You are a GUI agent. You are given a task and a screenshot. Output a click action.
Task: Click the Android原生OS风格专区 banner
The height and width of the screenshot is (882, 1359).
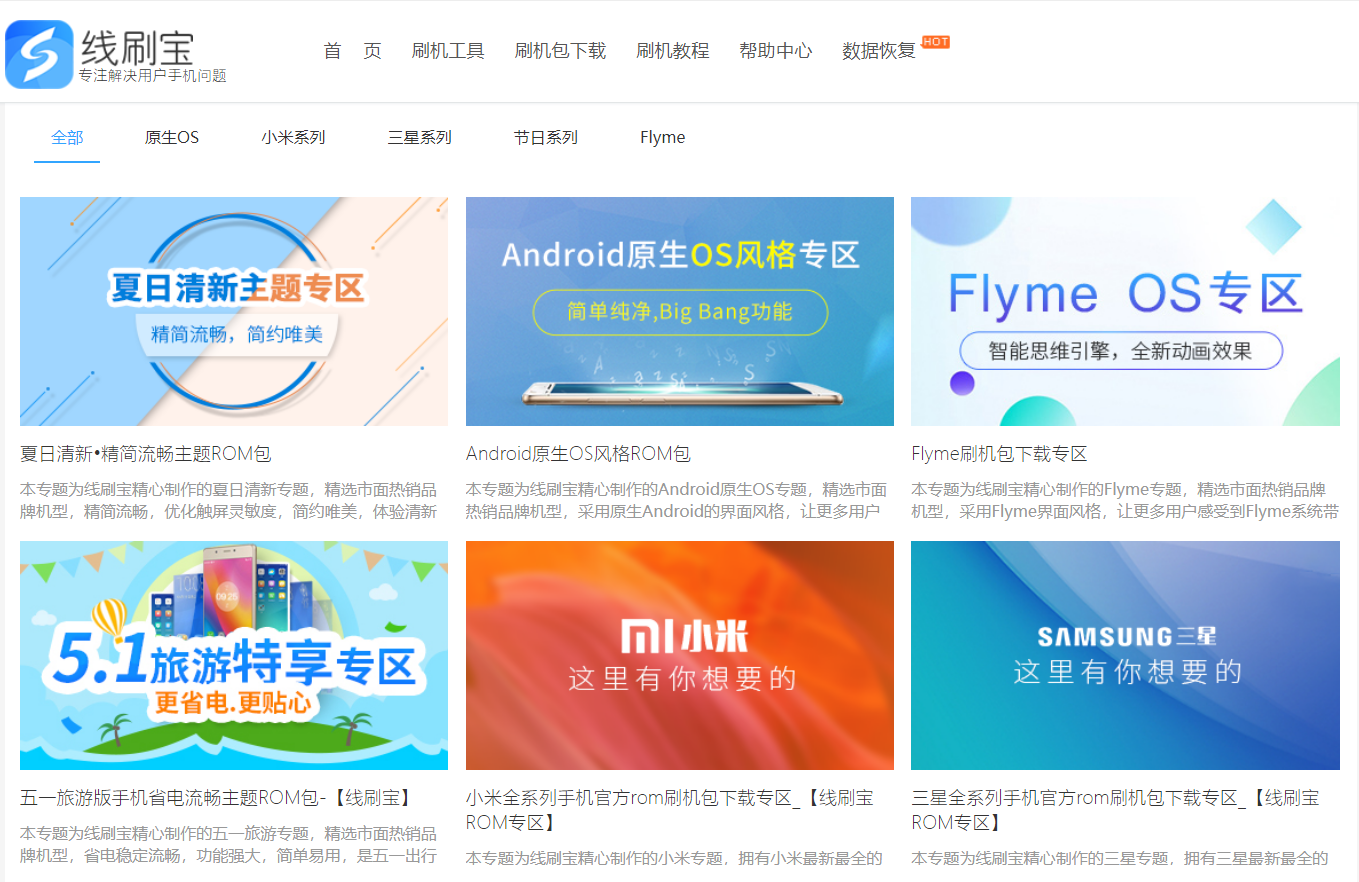[x=679, y=311]
